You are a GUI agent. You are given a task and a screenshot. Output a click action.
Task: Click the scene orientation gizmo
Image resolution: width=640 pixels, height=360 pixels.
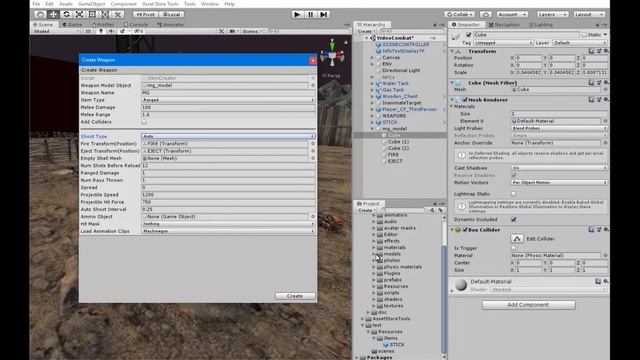click(x=332, y=54)
